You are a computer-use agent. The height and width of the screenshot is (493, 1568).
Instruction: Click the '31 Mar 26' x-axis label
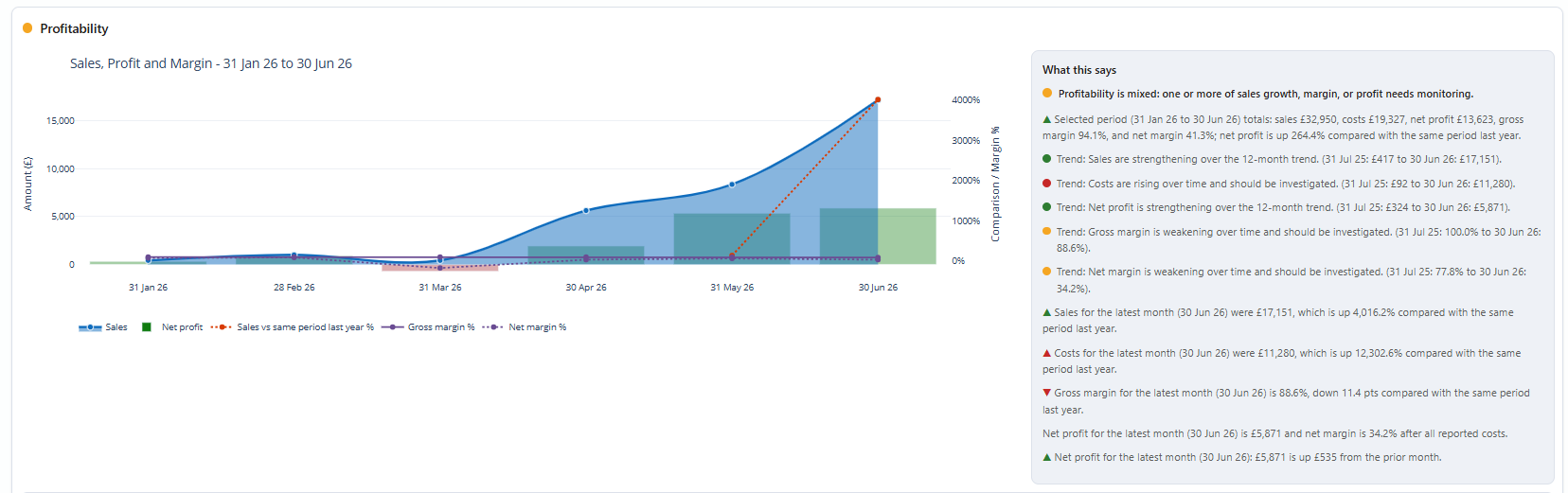(x=440, y=287)
